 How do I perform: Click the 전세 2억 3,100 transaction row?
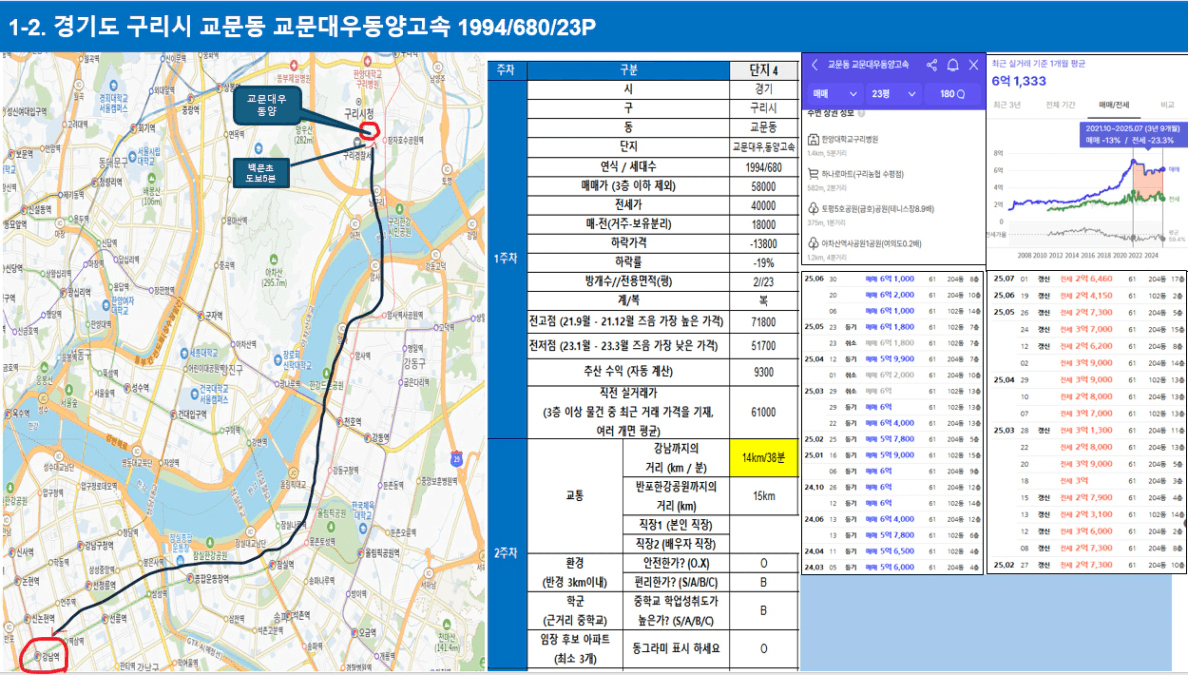(x=1088, y=514)
